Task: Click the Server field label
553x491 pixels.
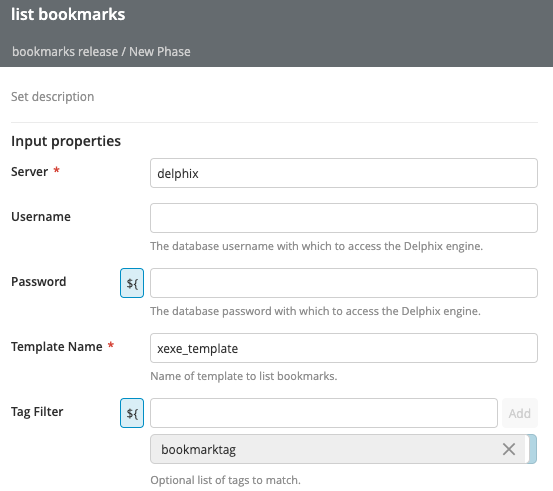Action: click(30, 172)
